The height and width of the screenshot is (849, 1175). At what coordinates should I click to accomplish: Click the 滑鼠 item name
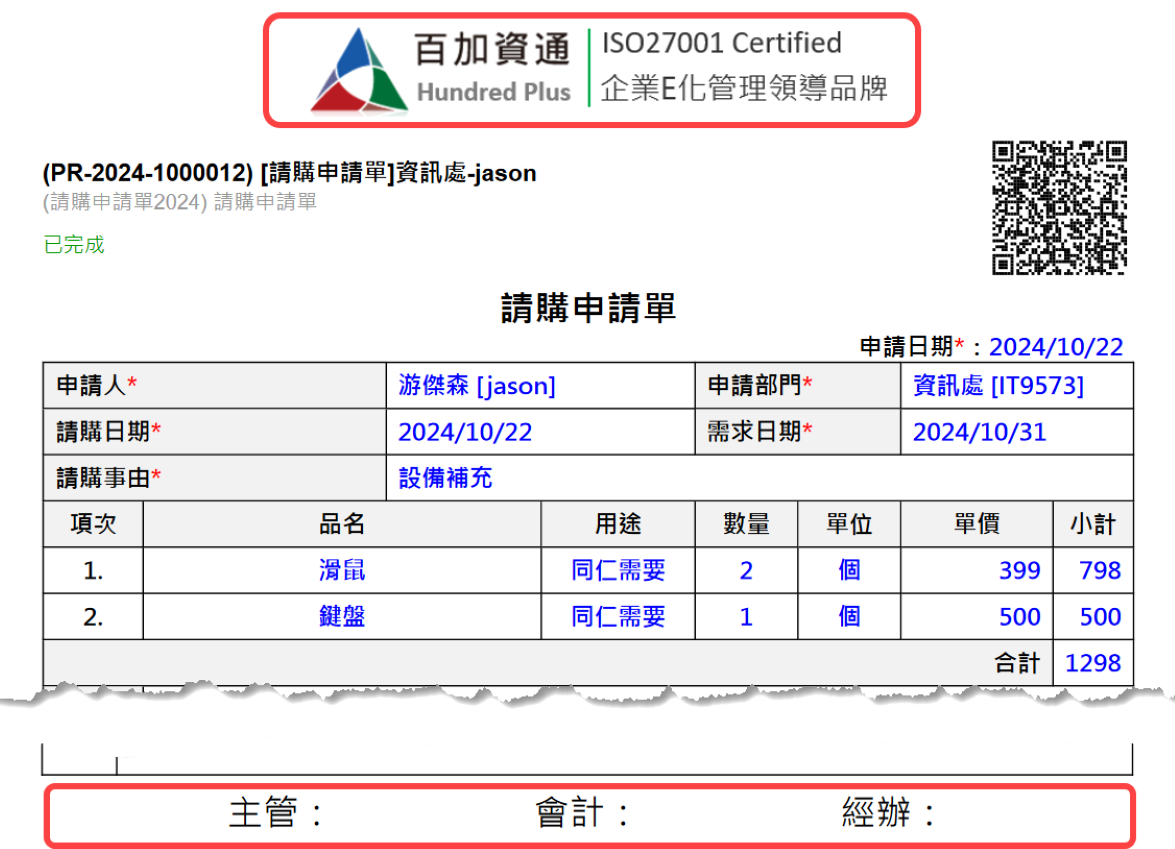[342, 570]
